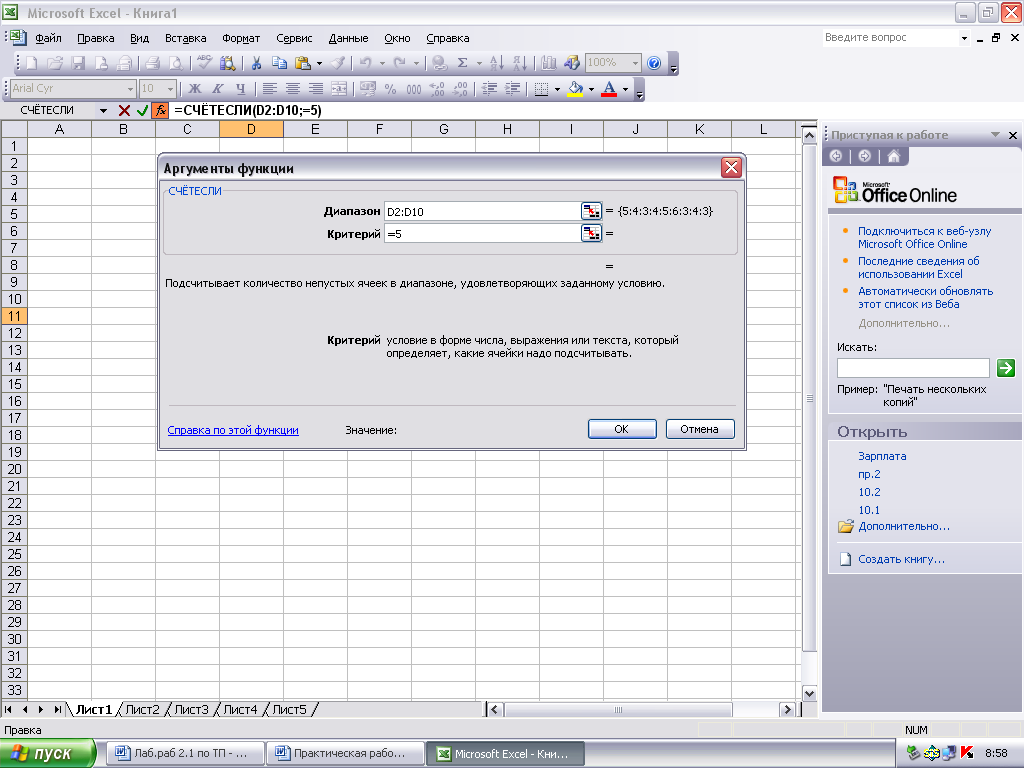The image size is (1024, 768).
Task: Click the Save diskette toolbar icon
Action: pos(78,63)
